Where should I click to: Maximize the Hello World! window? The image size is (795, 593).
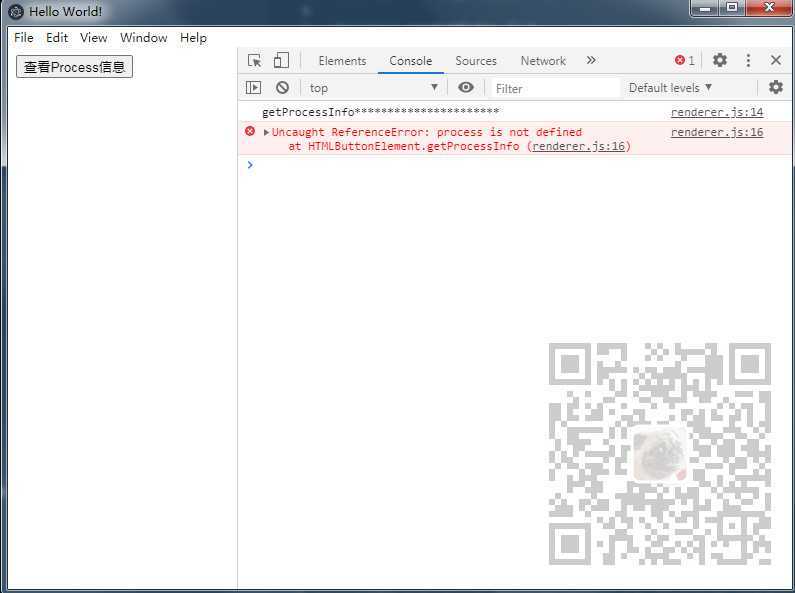coord(732,8)
